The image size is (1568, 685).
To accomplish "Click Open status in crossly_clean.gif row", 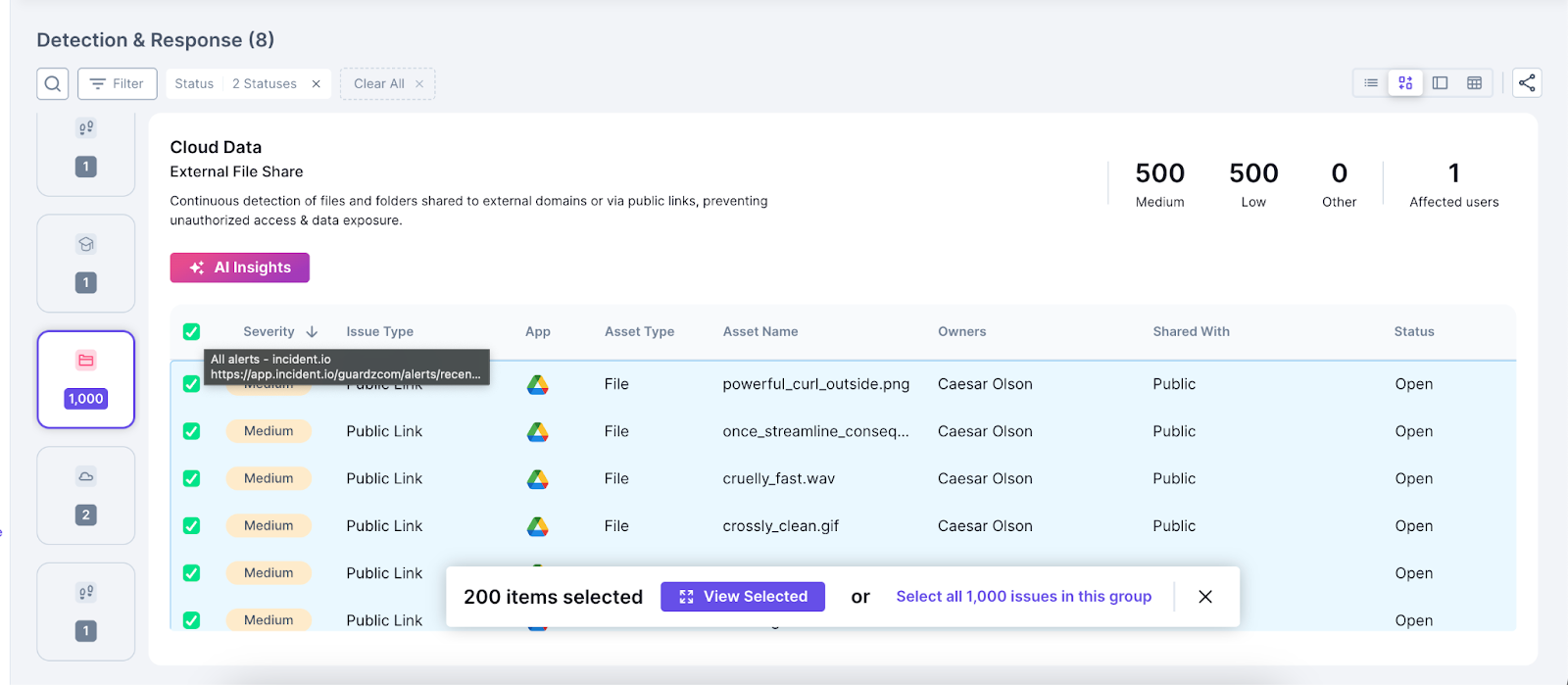I will [x=1414, y=526].
